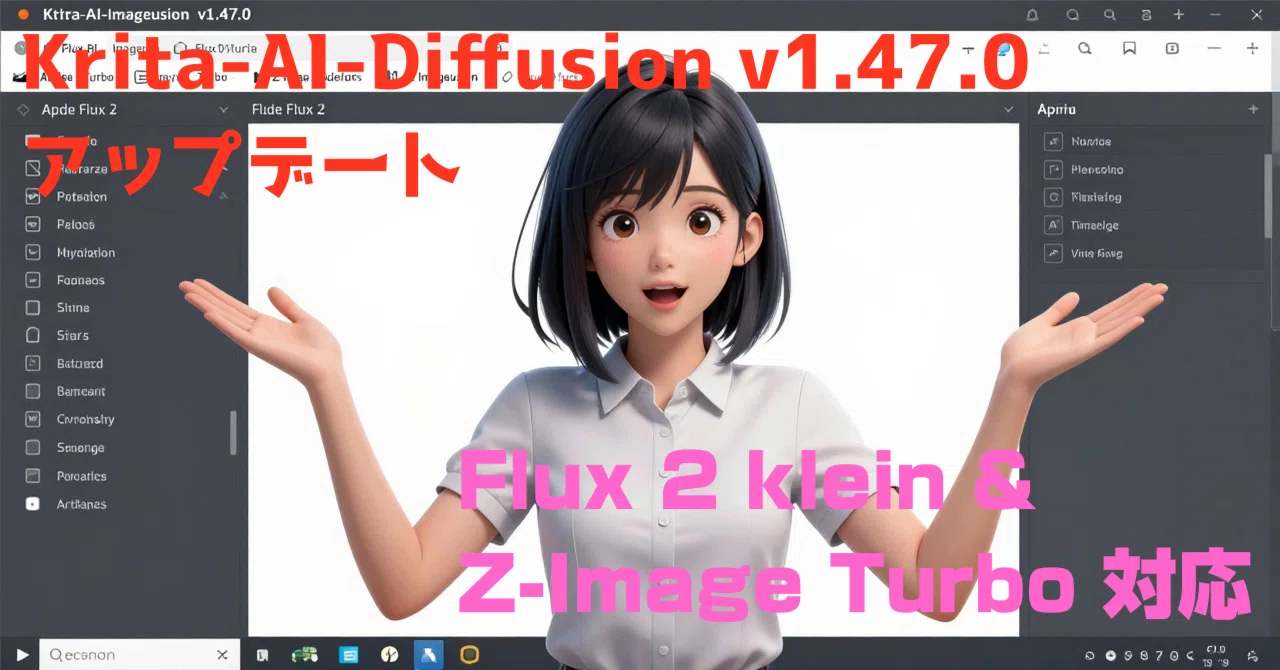Viewport: 1280px width, 670px height.
Task: Expand the Apde Flux 2 dropdown chevron
Action: (223, 110)
